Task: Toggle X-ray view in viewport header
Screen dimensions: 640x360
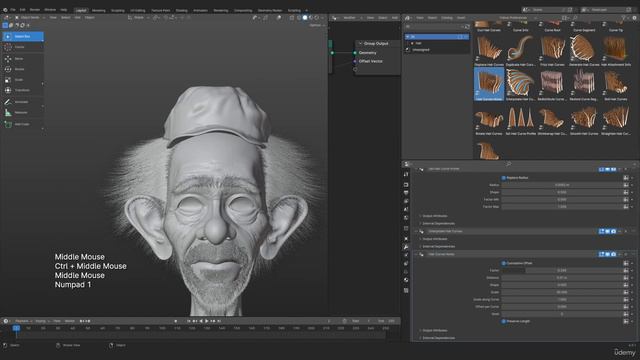Action: pos(291,18)
